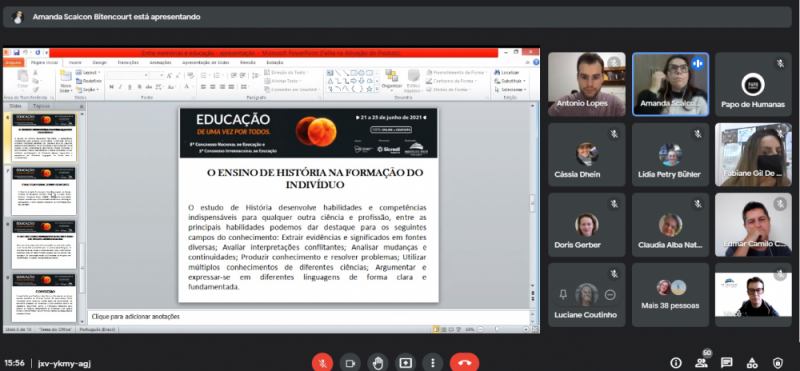Switch to the Design ribbon tab

pos(99,62)
